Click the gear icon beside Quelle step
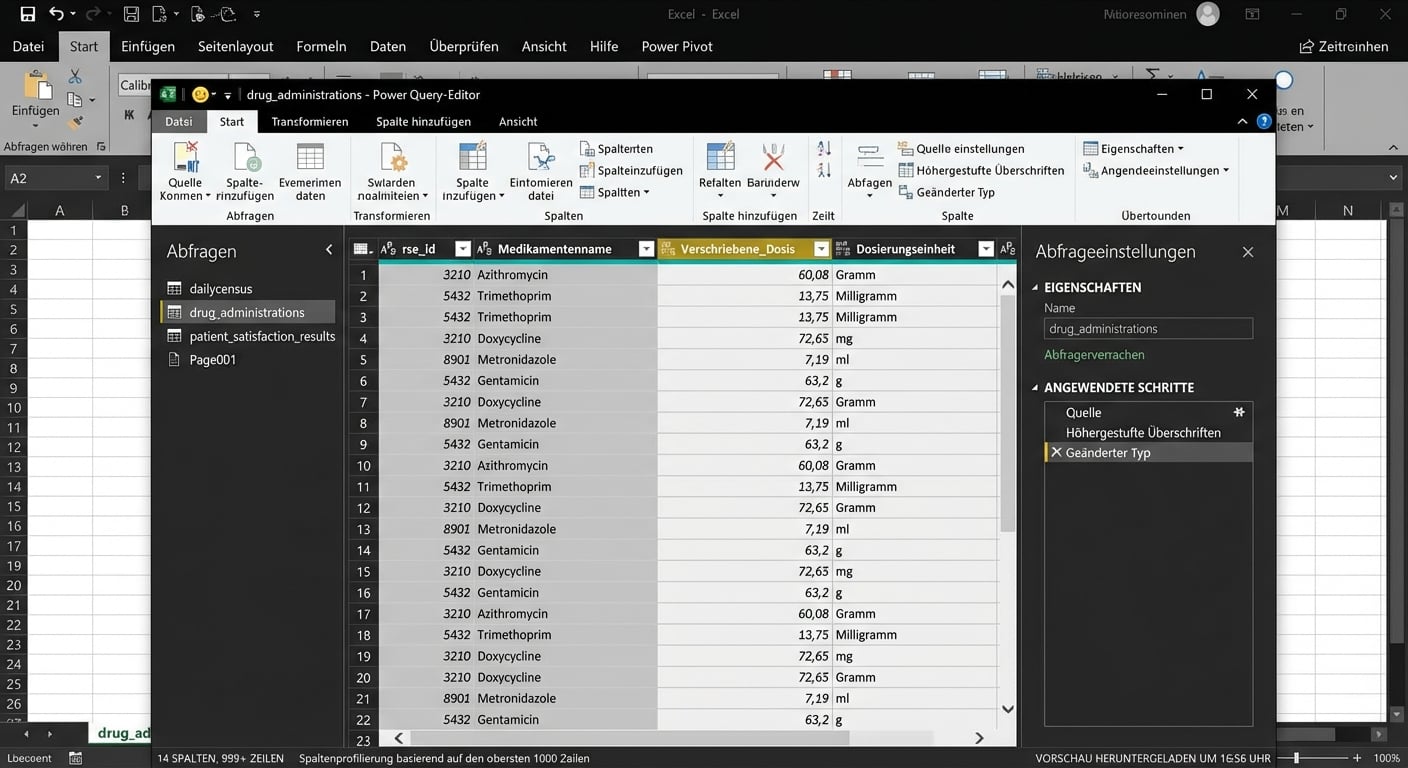 coord(1239,412)
